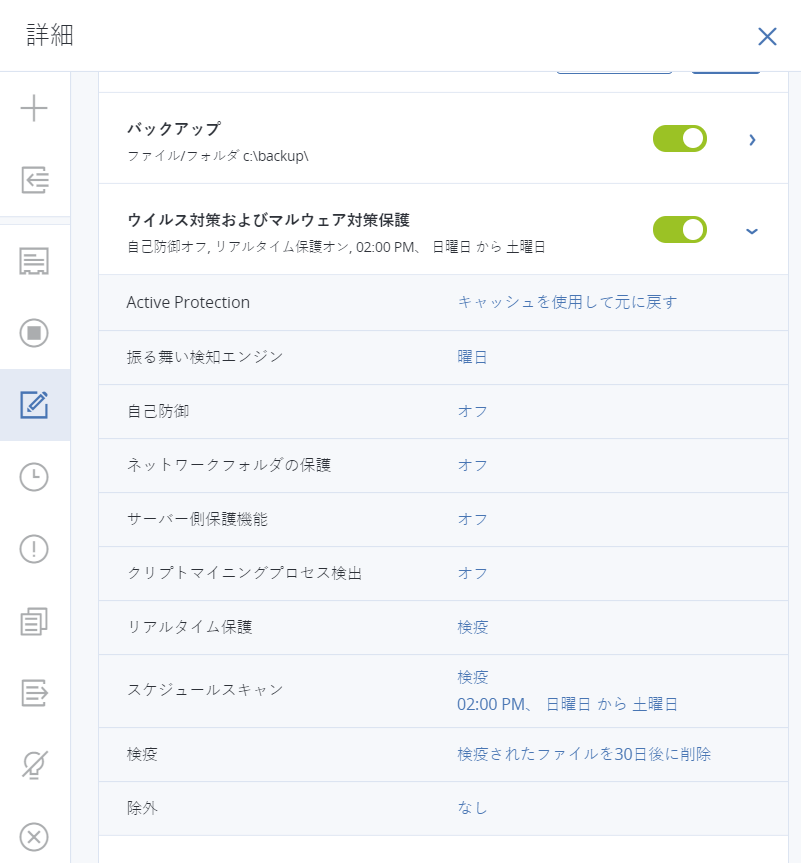Open the オフ setting for ネットワークフォルダの保護

pyautogui.click(x=473, y=465)
